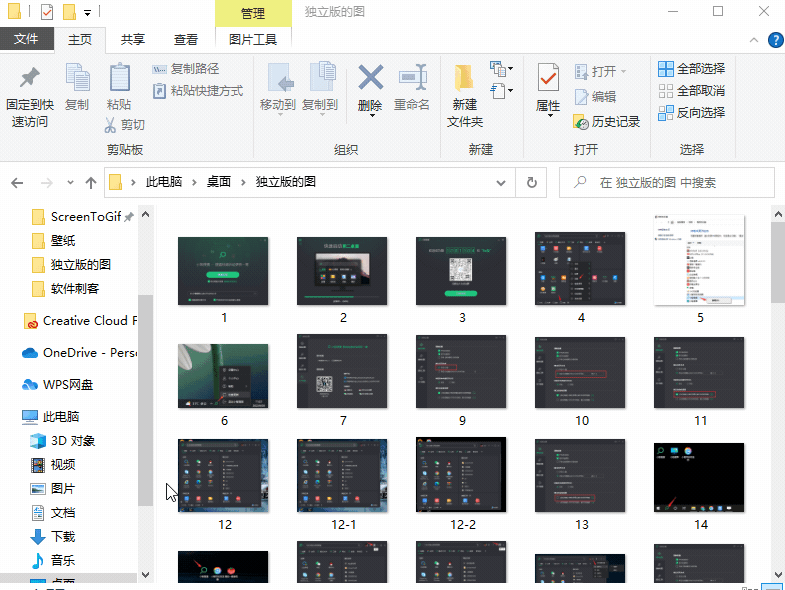This screenshot has height=590, width=785.
Task: Expand the address bar history dropdown
Action: point(501,183)
